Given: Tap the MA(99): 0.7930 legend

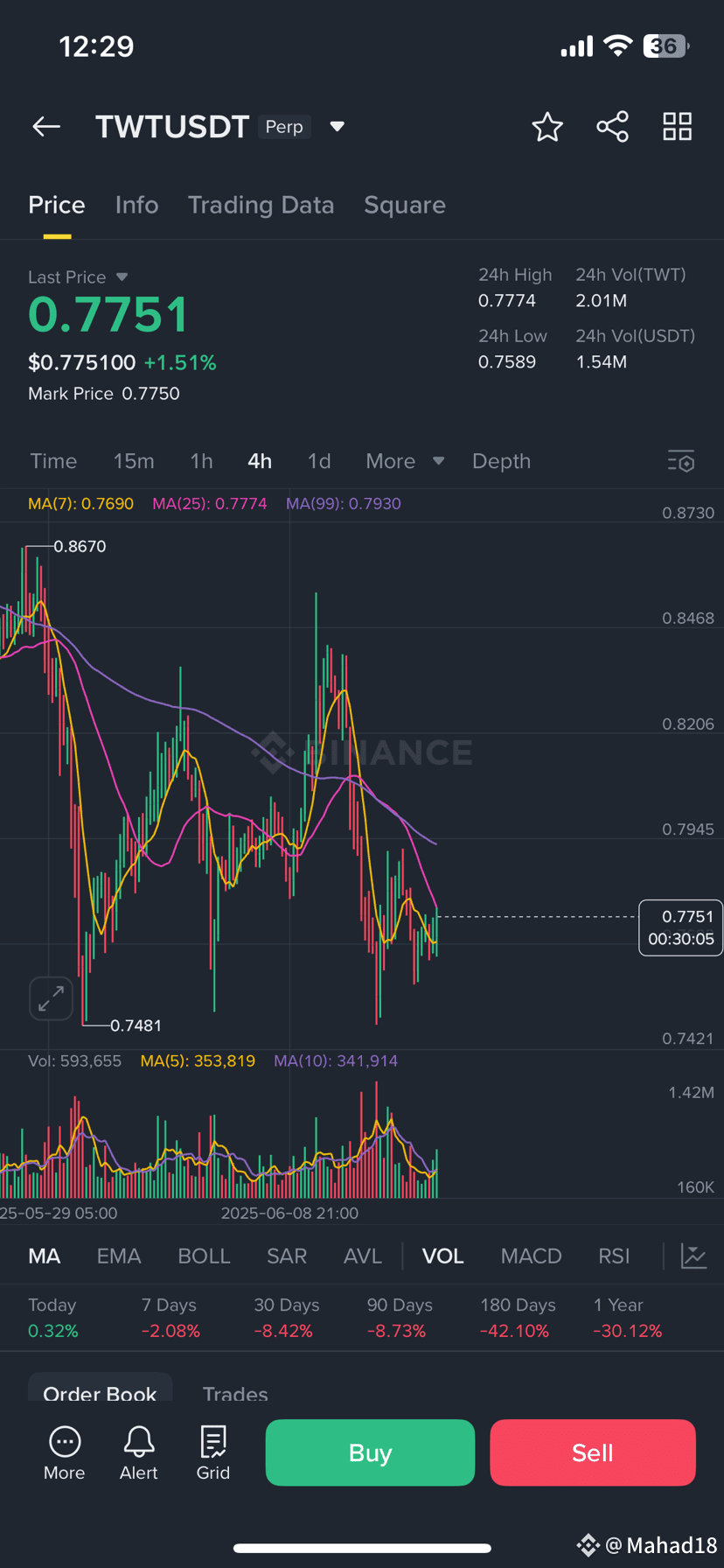Looking at the screenshot, I should [344, 504].
